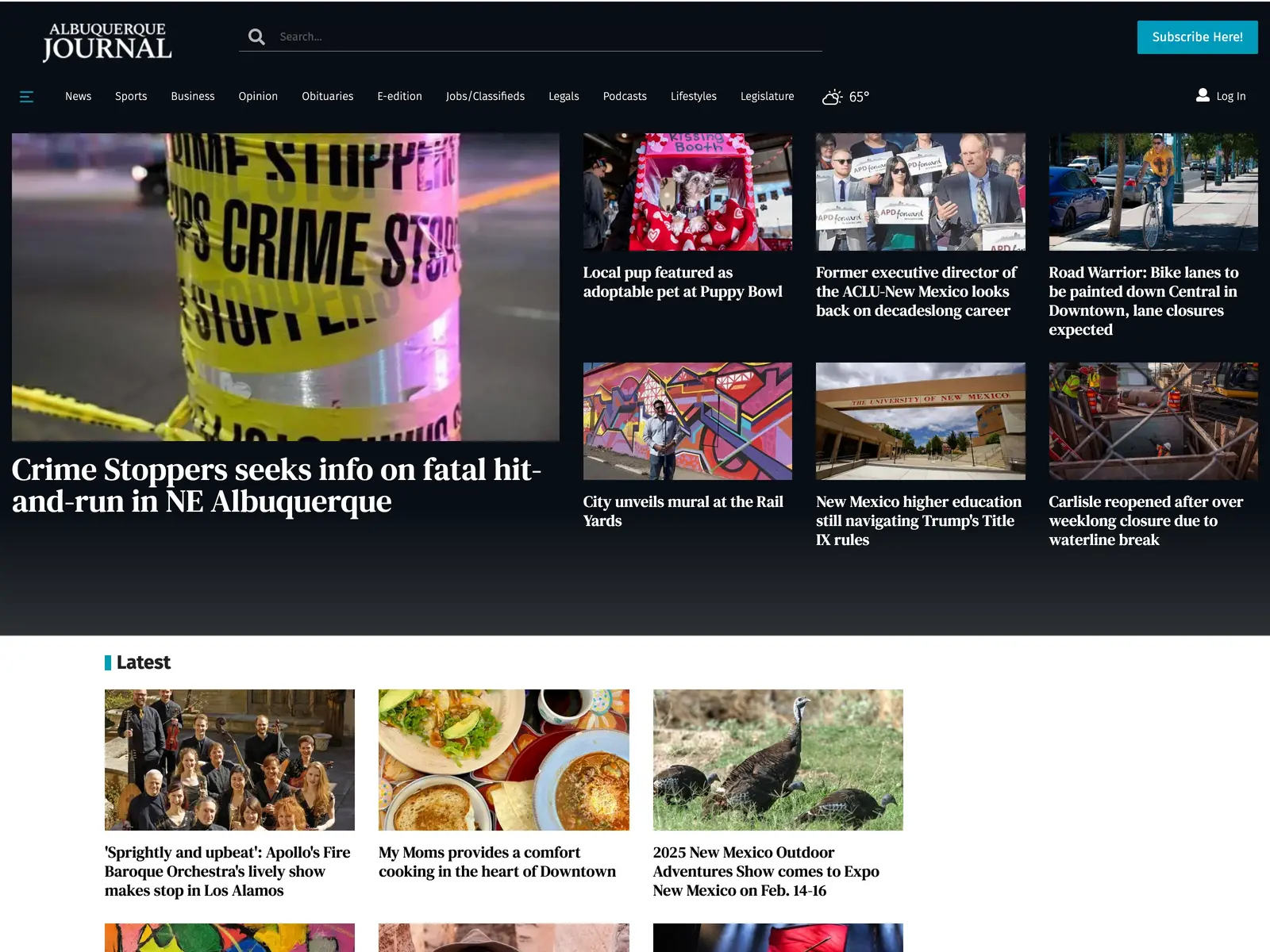Open My Moms comfort cooking headline
Image resolution: width=1270 pixels, height=952 pixels.
click(497, 862)
